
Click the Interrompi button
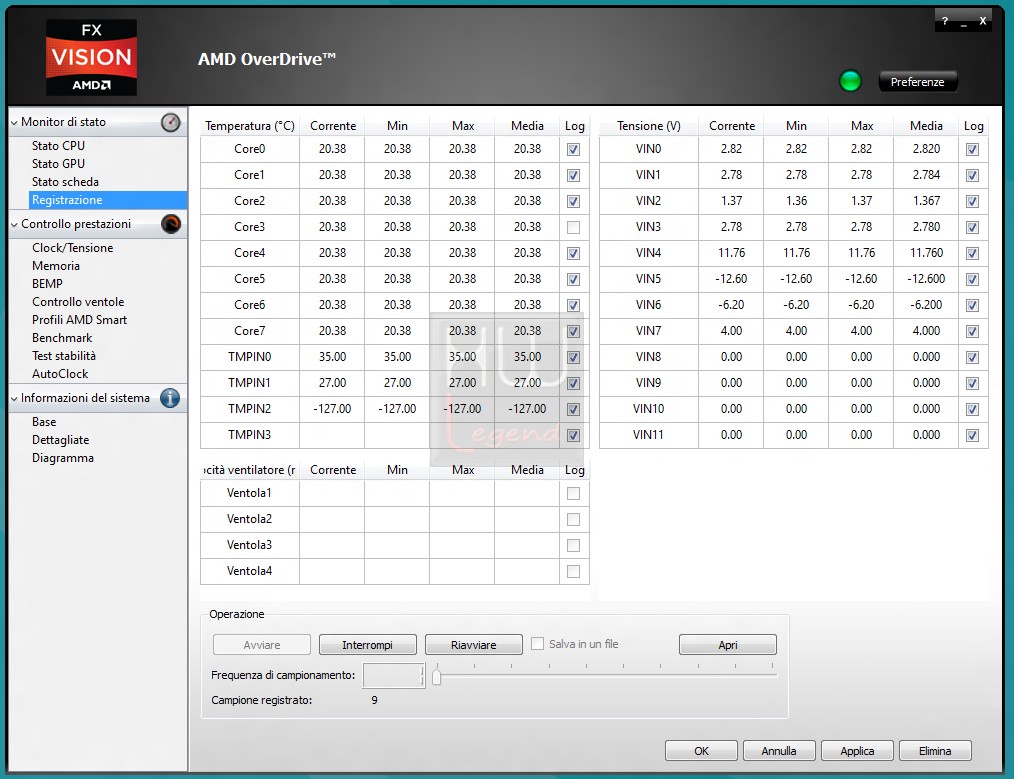pos(367,645)
